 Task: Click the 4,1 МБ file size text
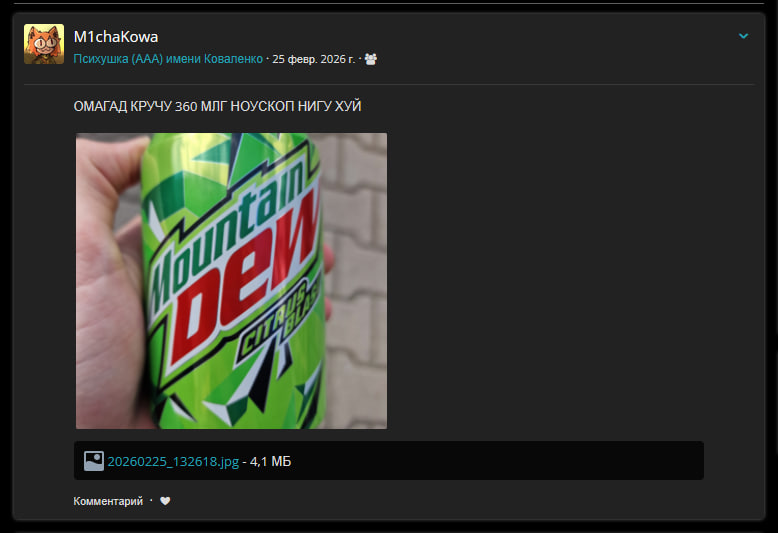click(x=271, y=461)
